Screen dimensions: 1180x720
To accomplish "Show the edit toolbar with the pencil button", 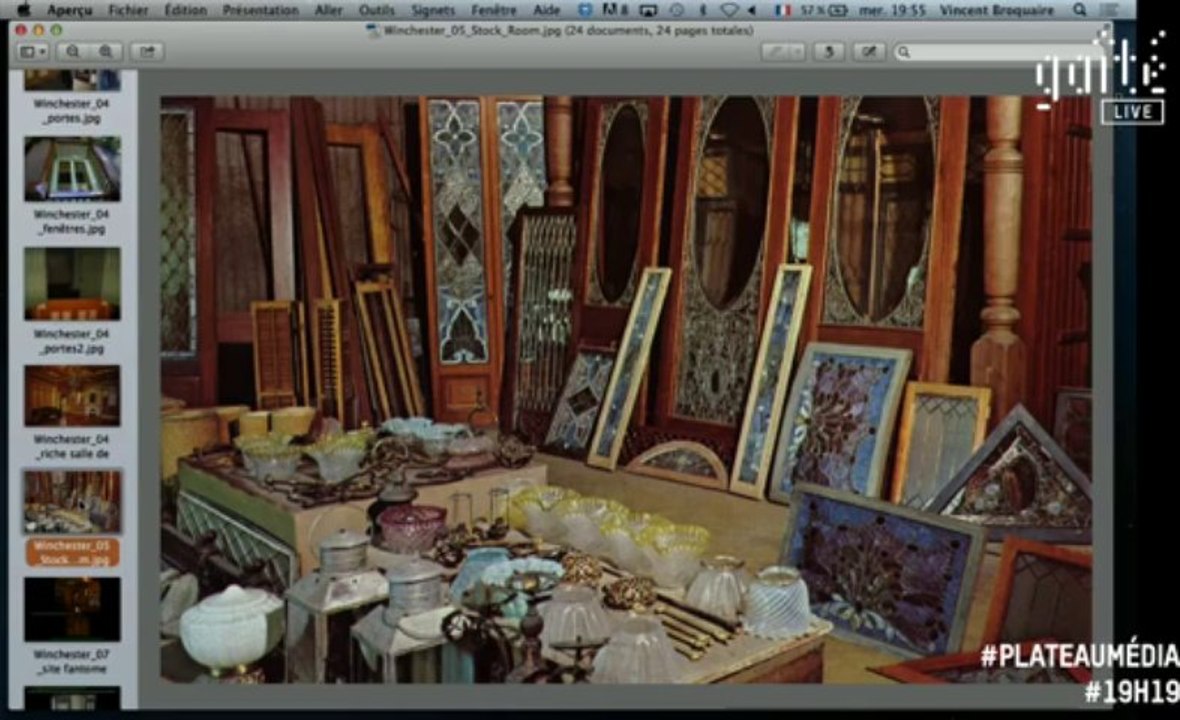I will [869, 52].
